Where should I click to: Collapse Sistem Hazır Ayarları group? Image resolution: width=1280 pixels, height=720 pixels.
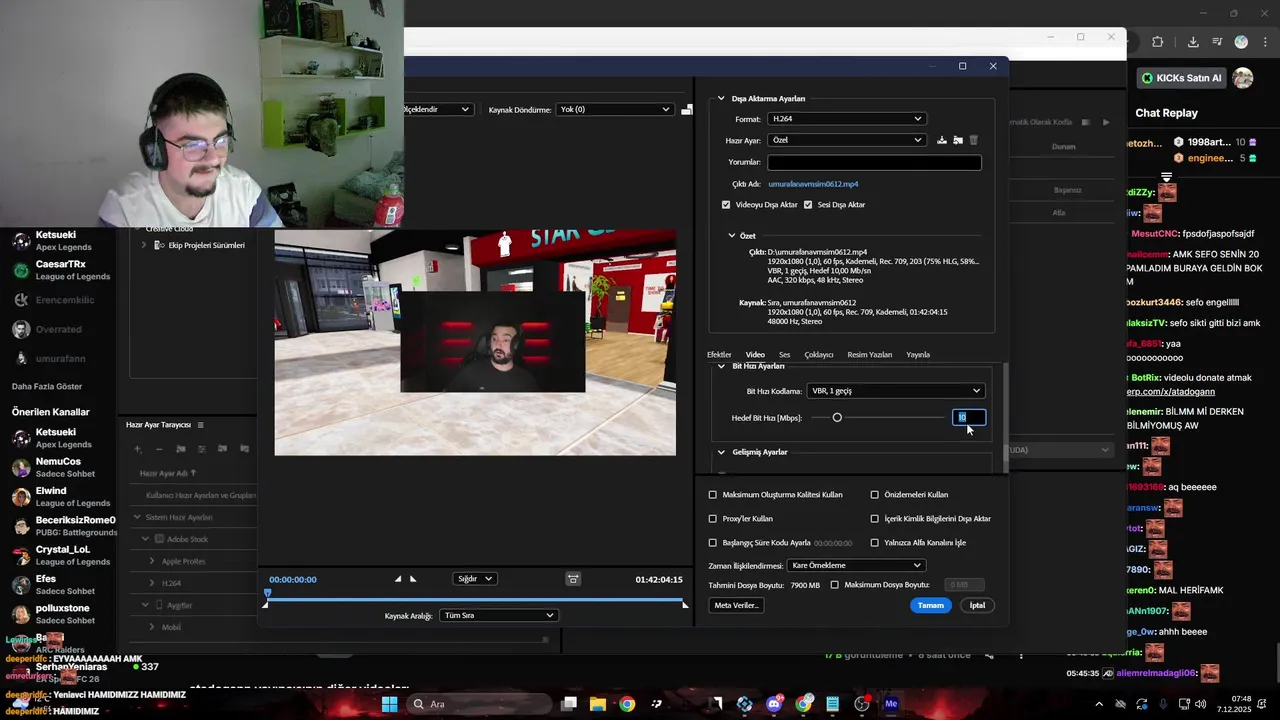pyautogui.click(x=138, y=518)
